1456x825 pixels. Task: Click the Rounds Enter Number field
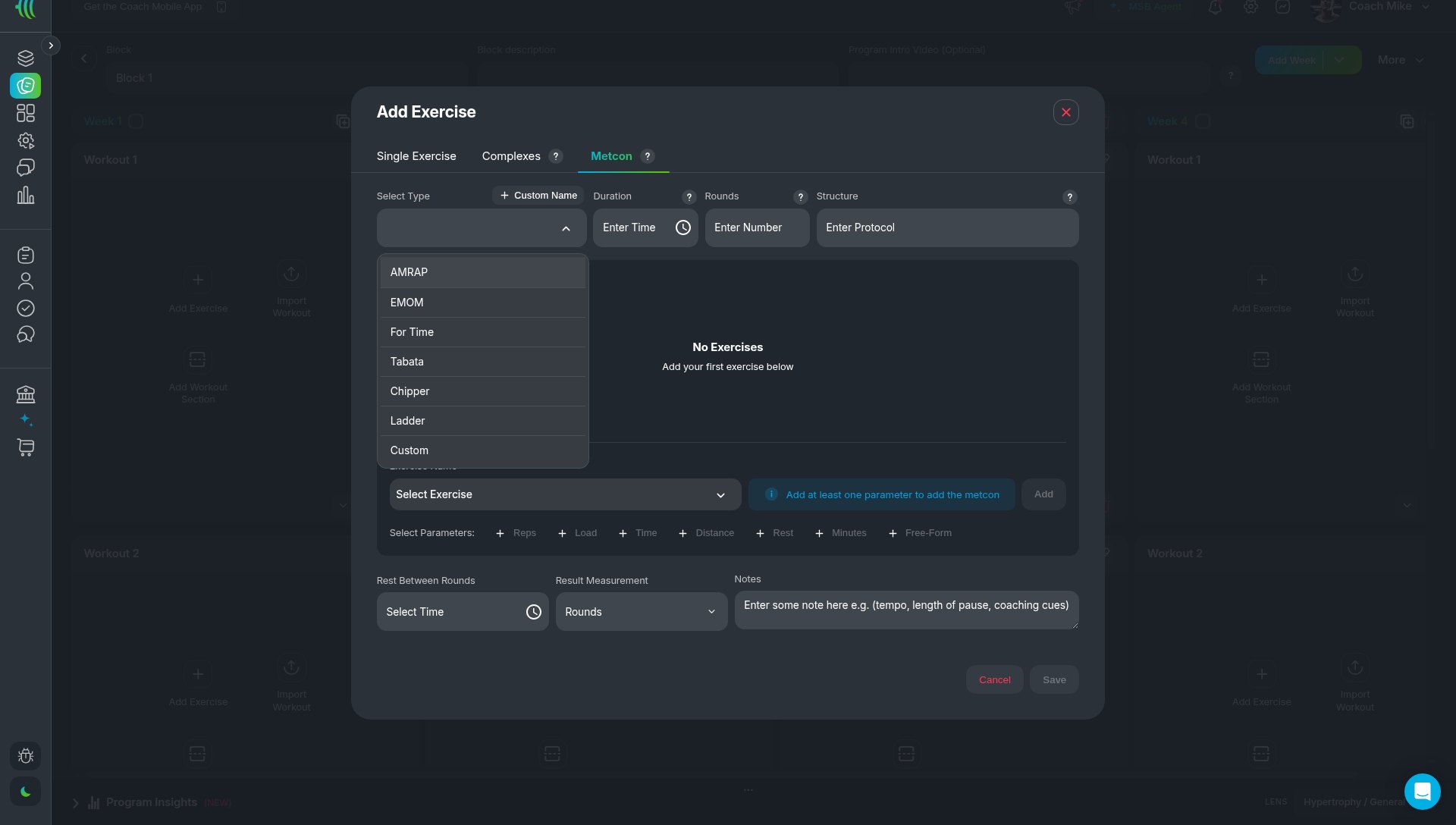757,228
